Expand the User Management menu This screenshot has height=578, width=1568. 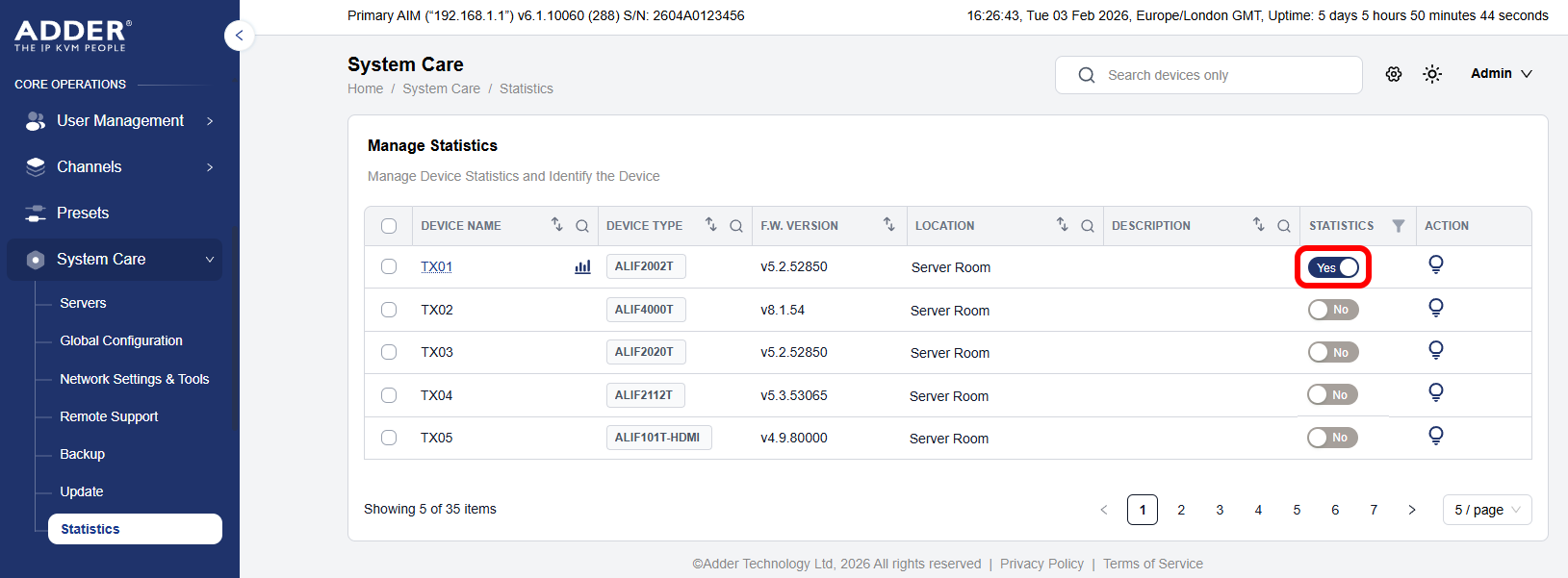(119, 121)
